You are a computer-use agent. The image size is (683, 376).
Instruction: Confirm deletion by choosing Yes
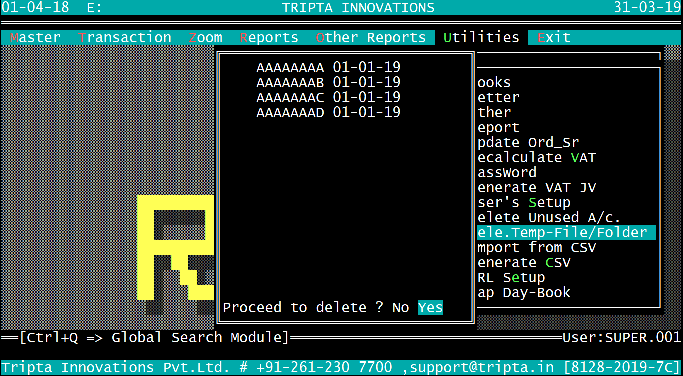pos(430,307)
